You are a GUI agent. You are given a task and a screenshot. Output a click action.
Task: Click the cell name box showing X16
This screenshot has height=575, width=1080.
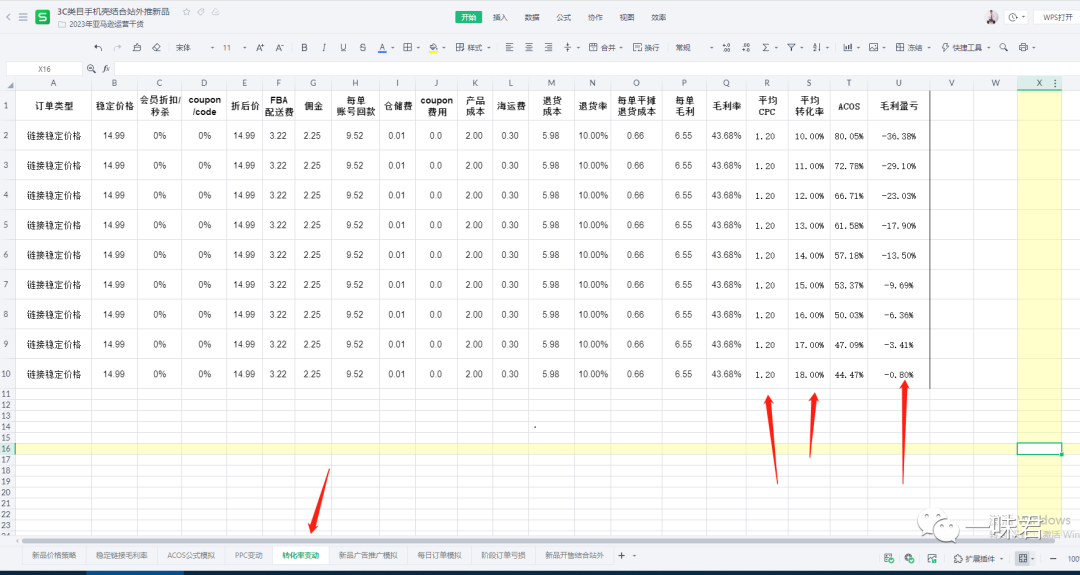click(x=44, y=69)
